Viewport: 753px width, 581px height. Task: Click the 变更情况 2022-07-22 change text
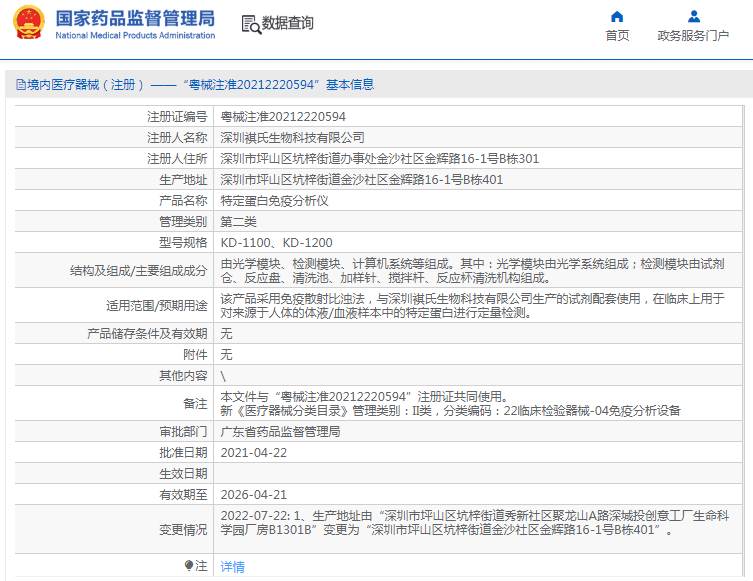(x=474, y=523)
